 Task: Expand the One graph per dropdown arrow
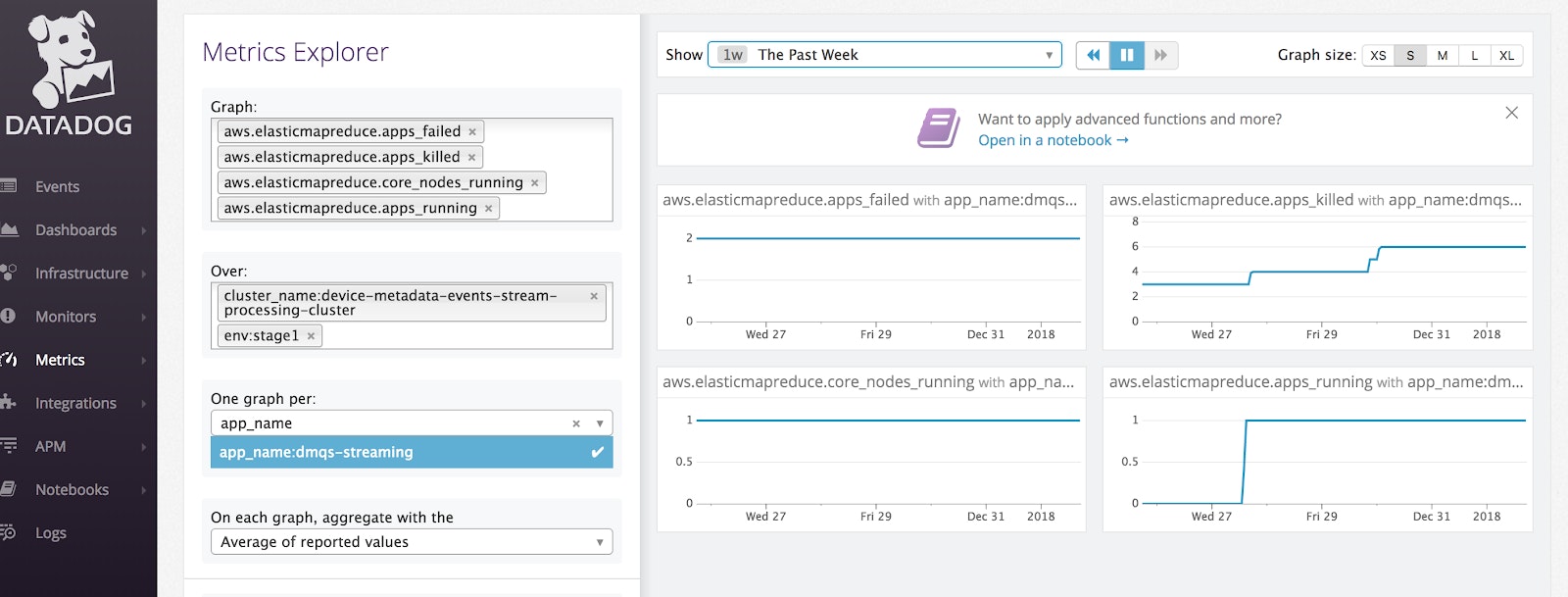pyautogui.click(x=600, y=423)
